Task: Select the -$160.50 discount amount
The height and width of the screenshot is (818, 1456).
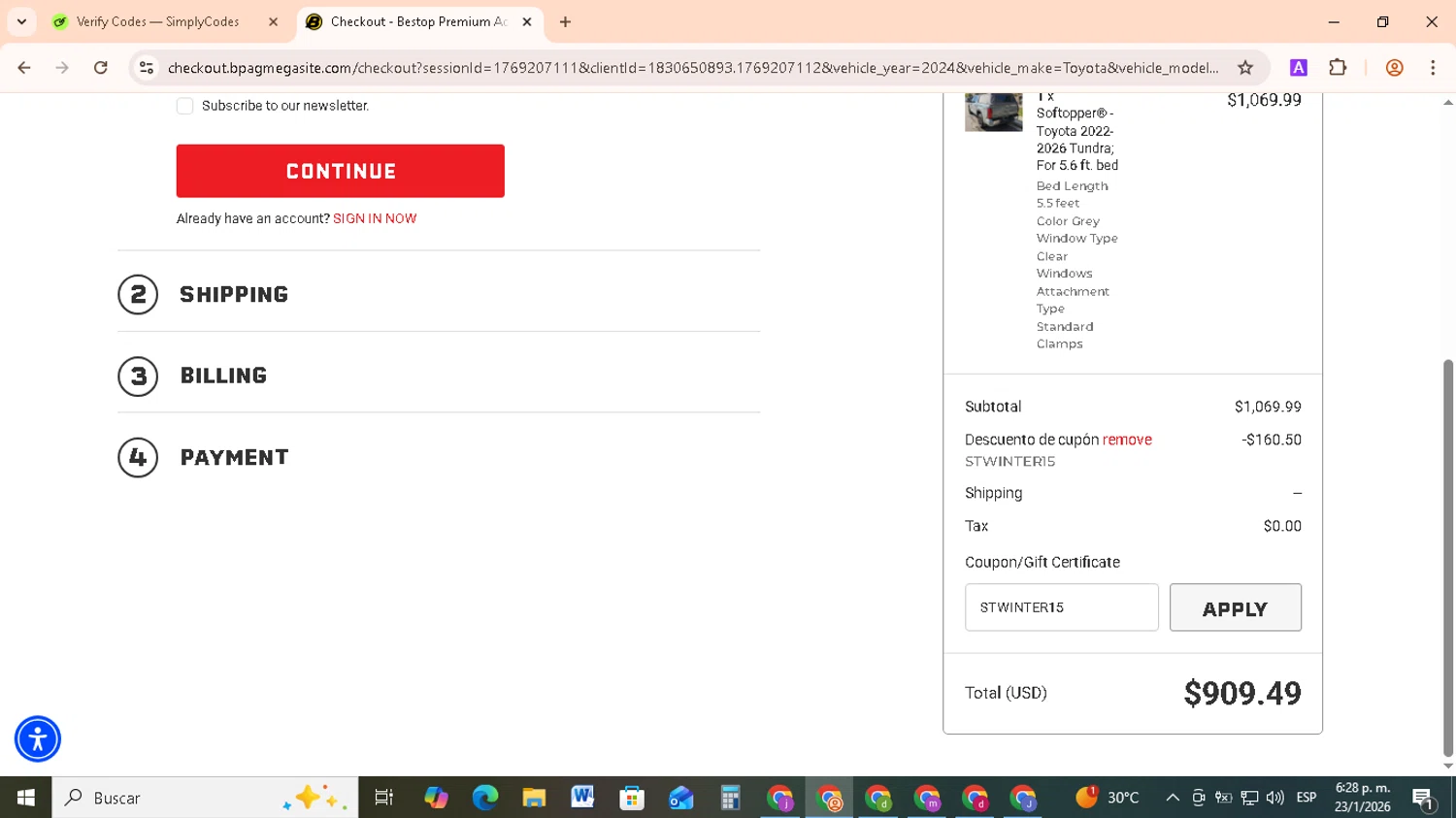Action: pyautogui.click(x=1272, y=440)
